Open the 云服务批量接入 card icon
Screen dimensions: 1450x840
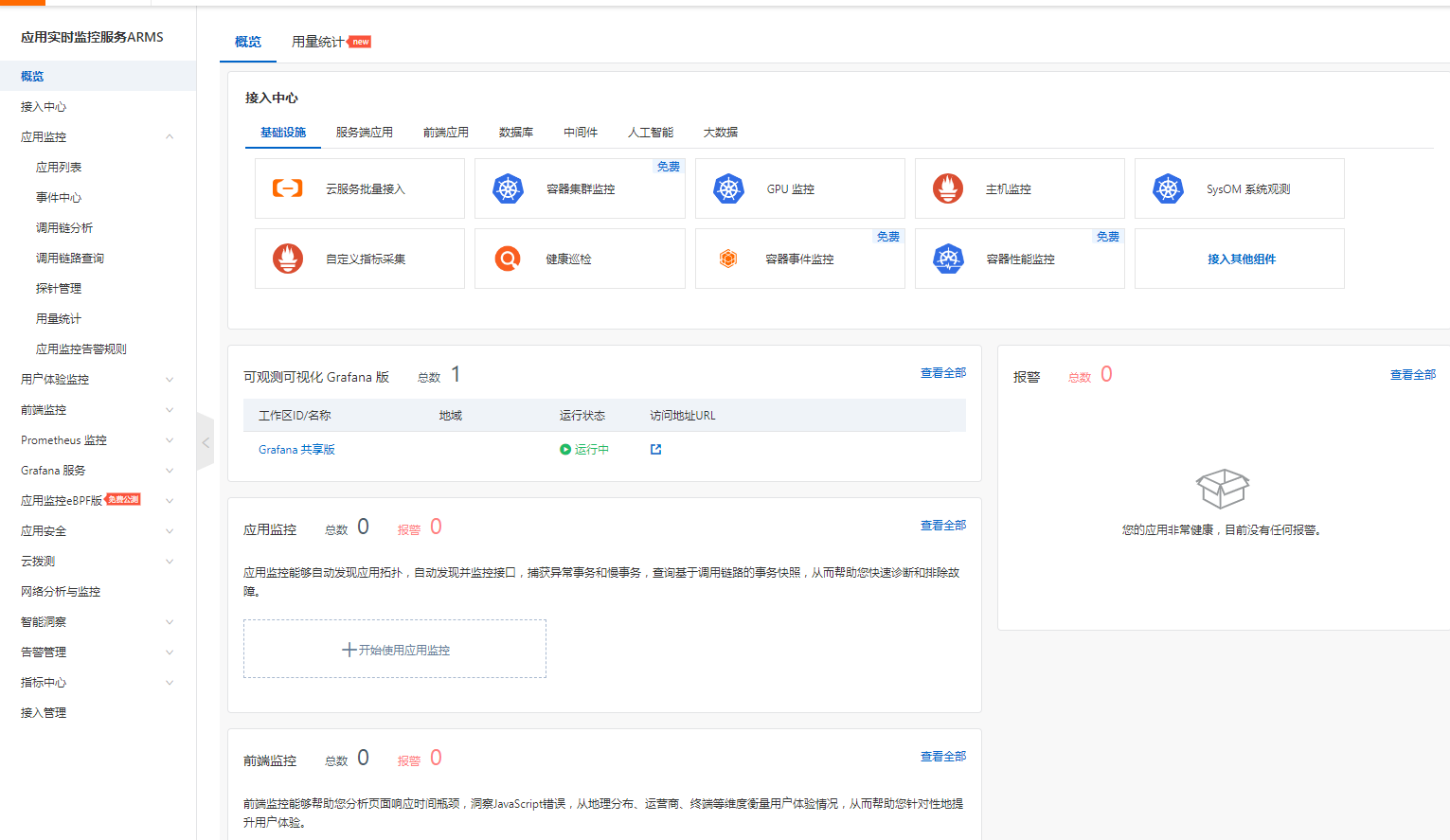(x=288, y=188)
